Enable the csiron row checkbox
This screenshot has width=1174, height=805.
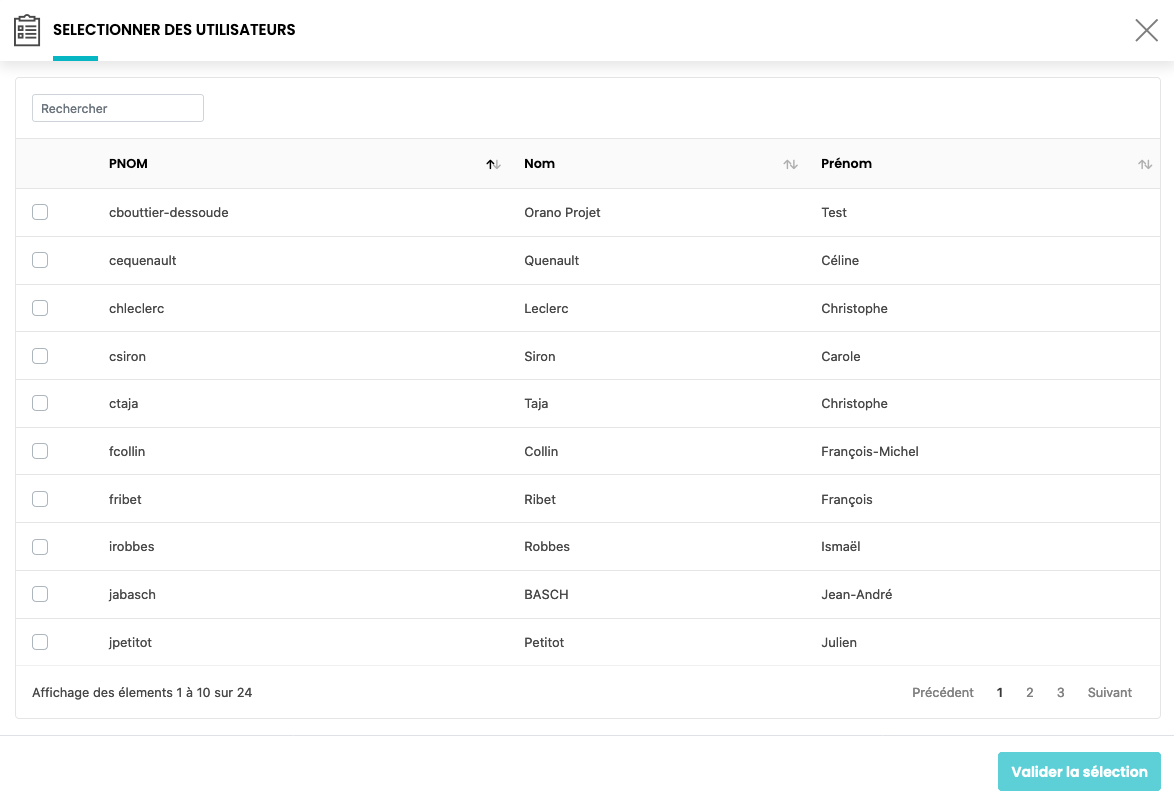(x=40, y=356)
